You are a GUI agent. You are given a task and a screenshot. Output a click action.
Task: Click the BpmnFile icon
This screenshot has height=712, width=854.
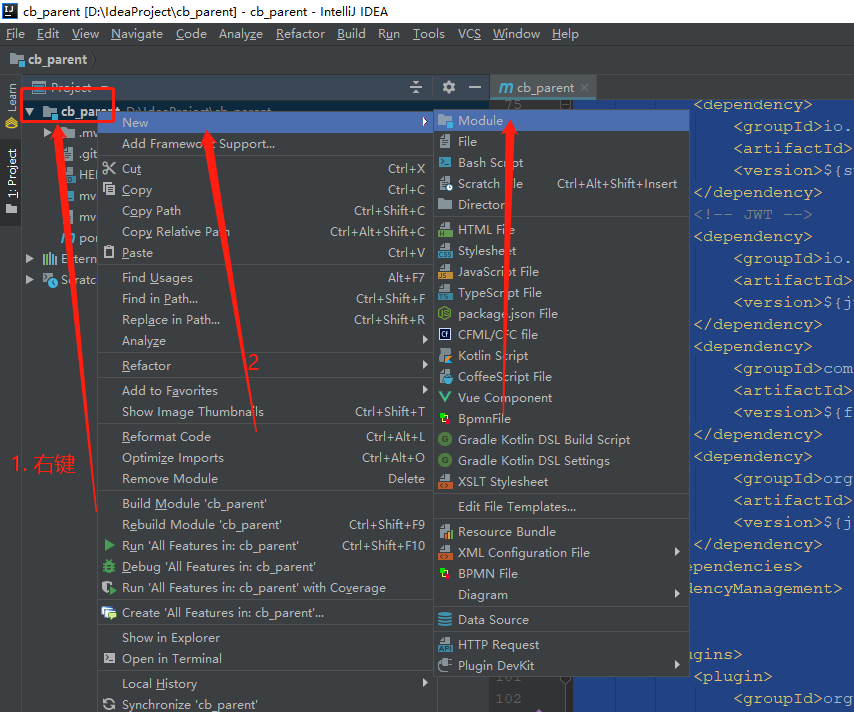pyautogui.click(x=445, y=418)
